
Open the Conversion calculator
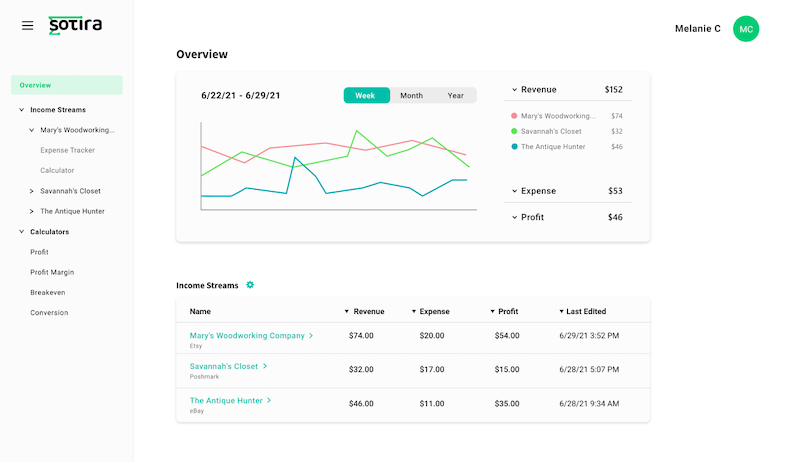49,313
